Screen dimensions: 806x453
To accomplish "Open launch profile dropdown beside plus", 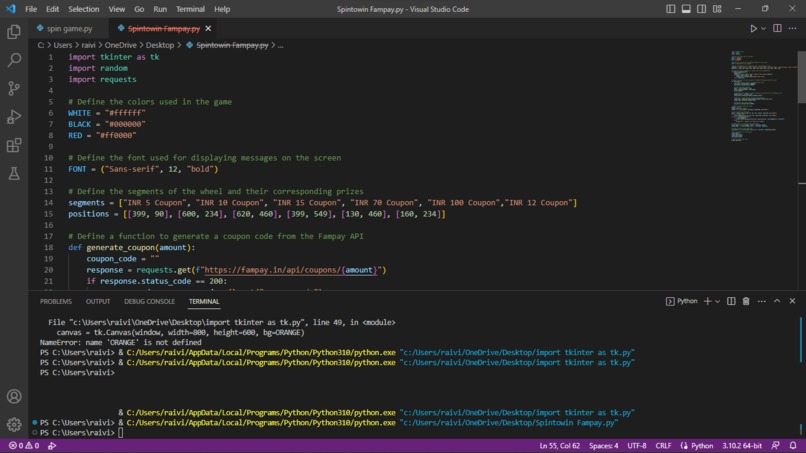I will [717, 301].
